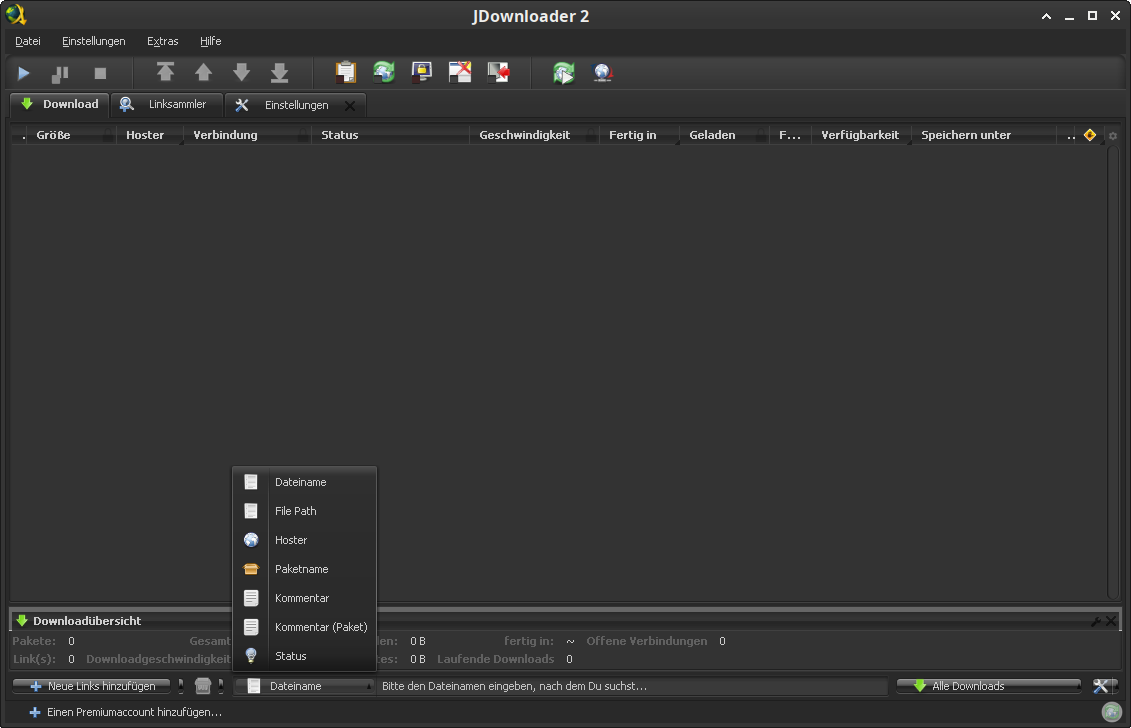Click the round status icon at bottom right
This screenshot has width=1131, height=728.
click(x=1112, y=712)
